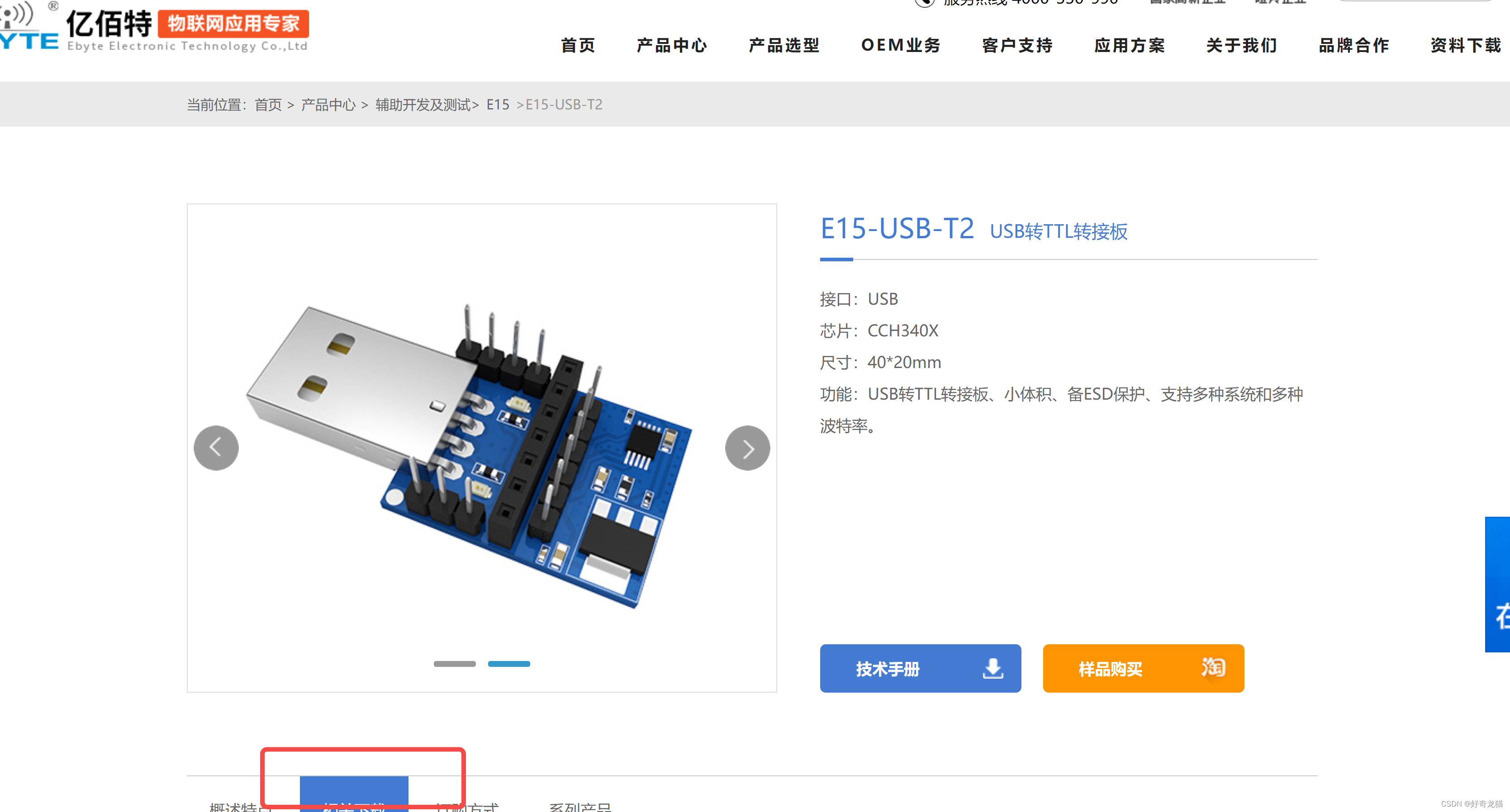This screenshot has height=812, width=1510.
Task: Go to 首页 in the top navigation
Action: 578,45
